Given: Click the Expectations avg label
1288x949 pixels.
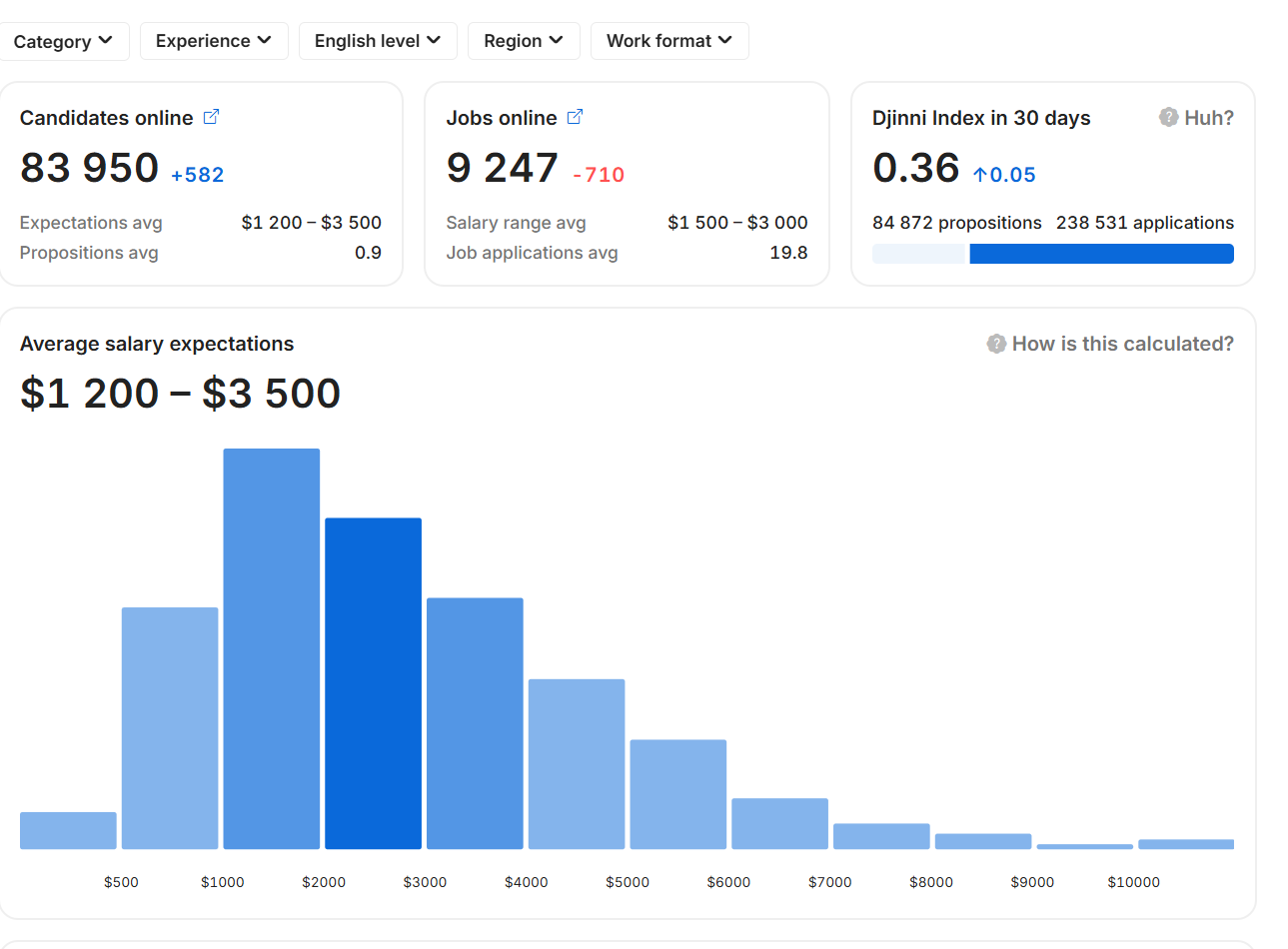Looking at the screenshot, I should [x=91, y=223].
